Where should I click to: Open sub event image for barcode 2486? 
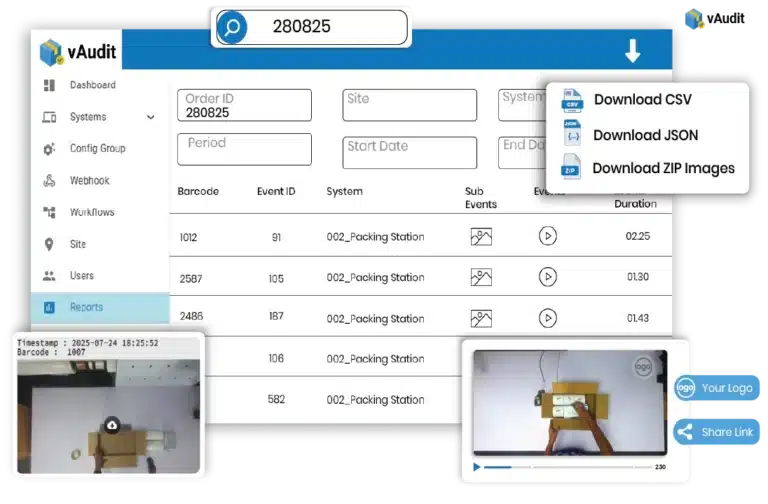[481, 319]
